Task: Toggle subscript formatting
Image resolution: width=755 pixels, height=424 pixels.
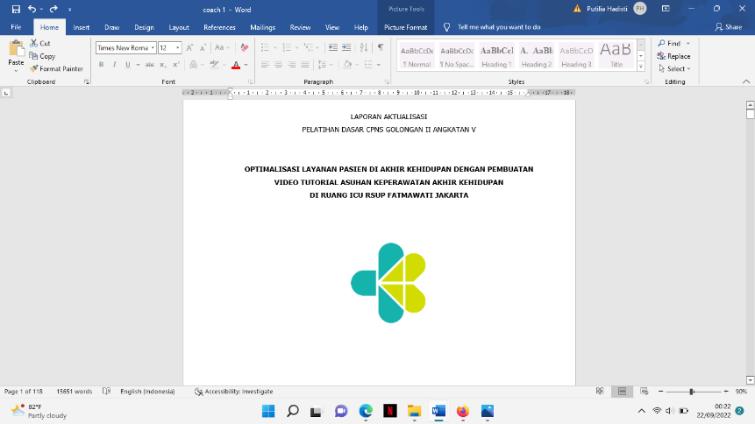Action: click(x=163, y=64)
